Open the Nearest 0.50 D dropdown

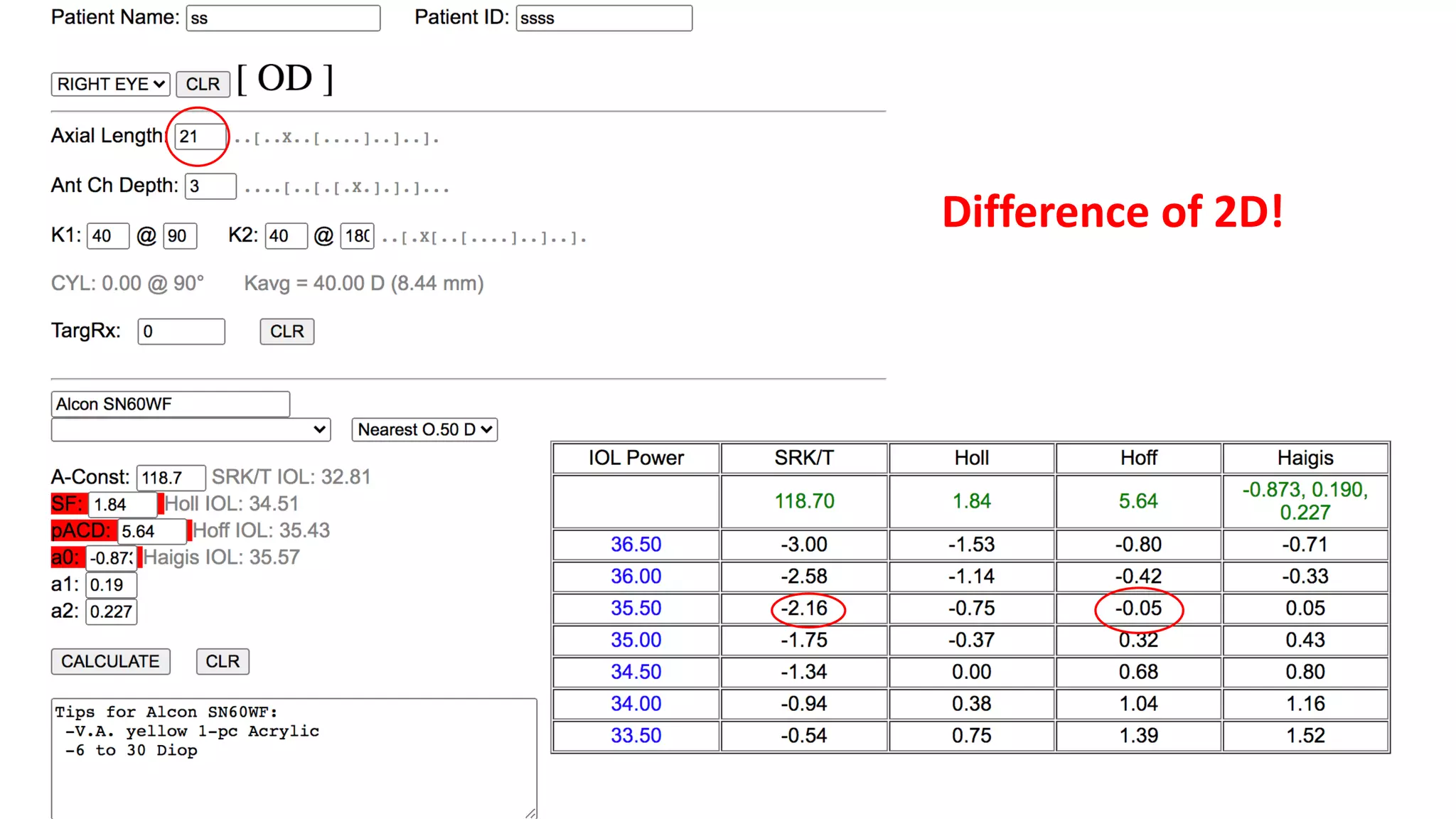click(x=424, y=429)
